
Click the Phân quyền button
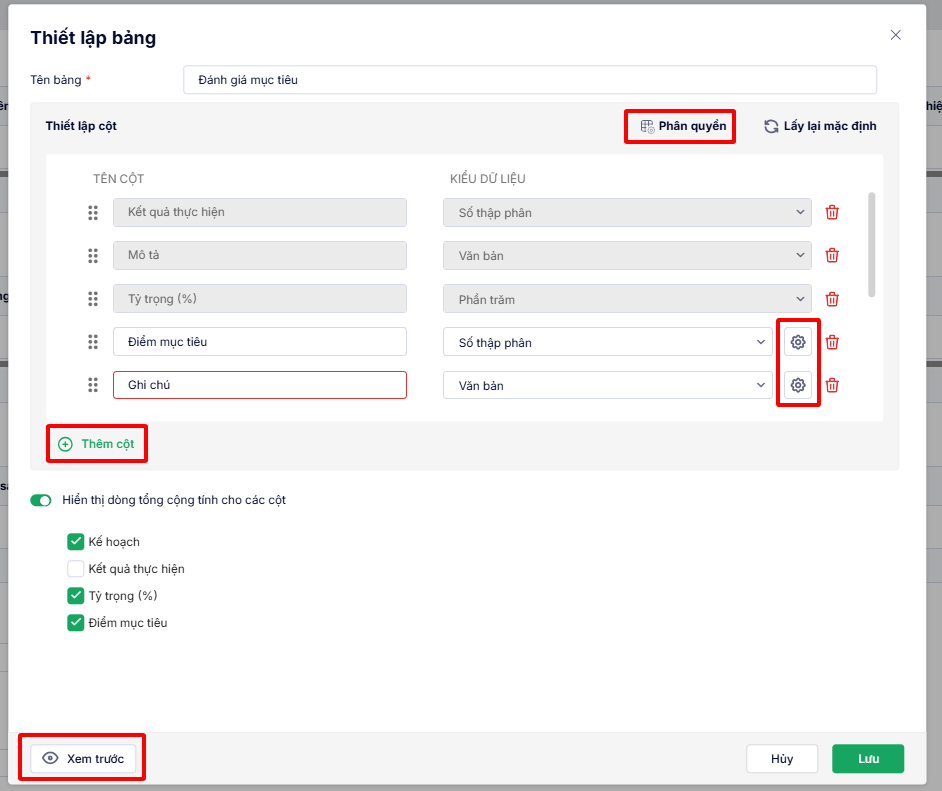[x=683, y=127]
